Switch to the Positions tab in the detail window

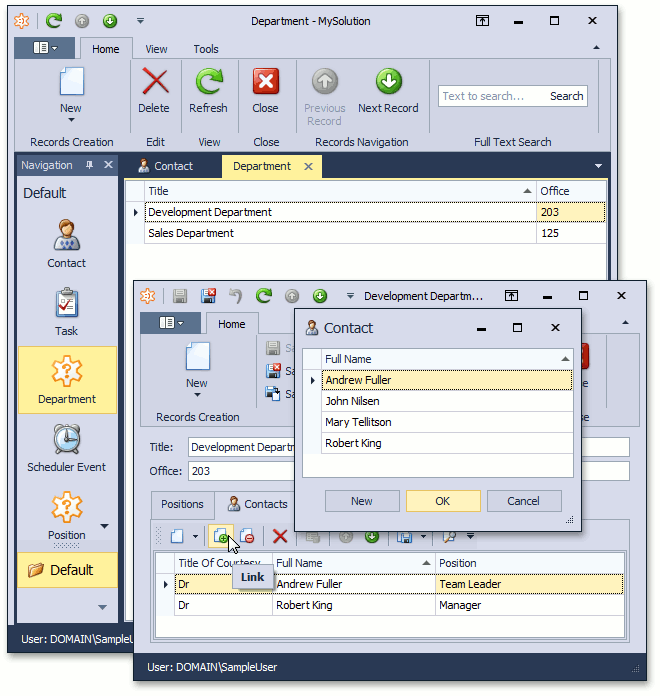[182, 504]
